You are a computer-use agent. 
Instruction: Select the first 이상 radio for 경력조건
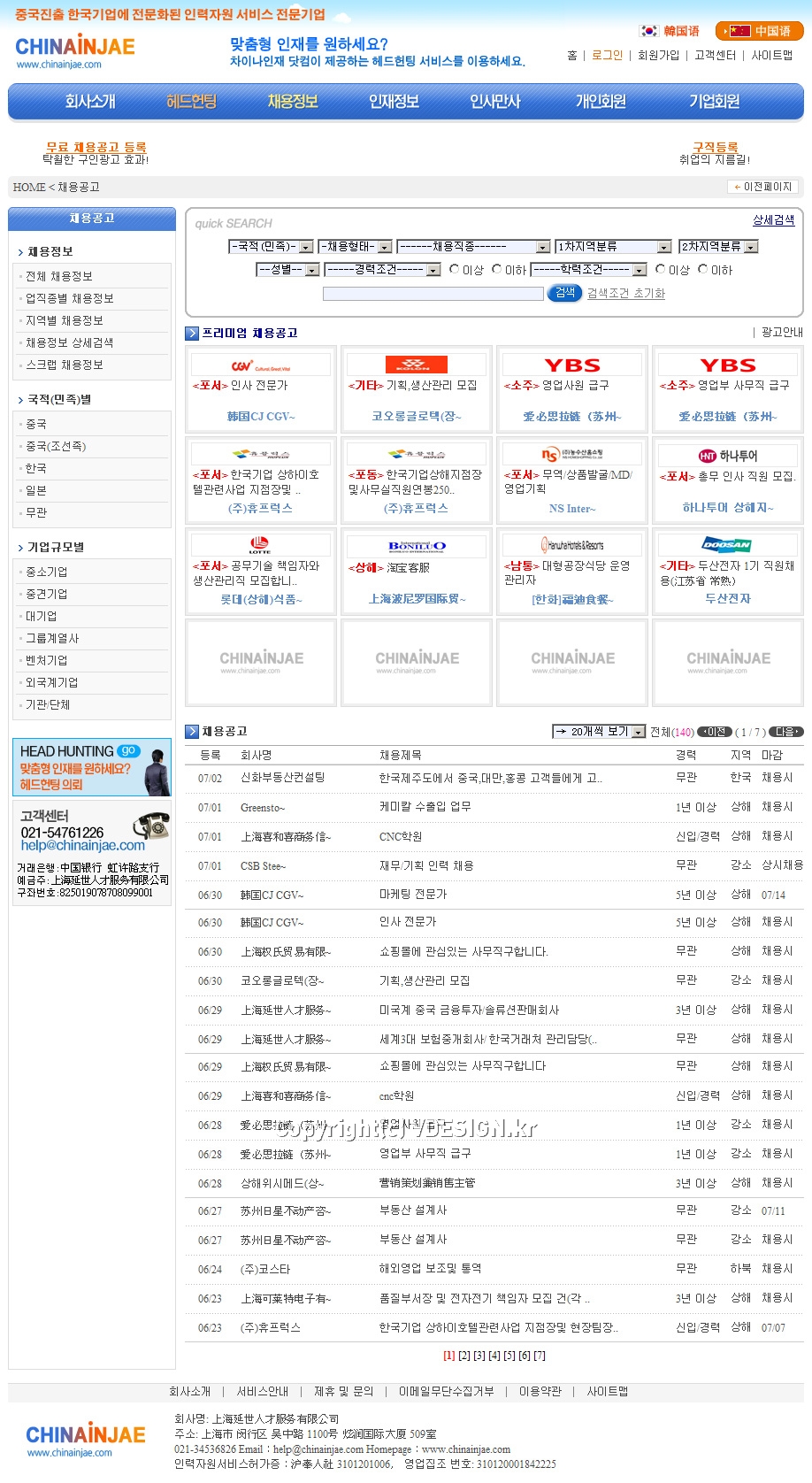point(455,269)
